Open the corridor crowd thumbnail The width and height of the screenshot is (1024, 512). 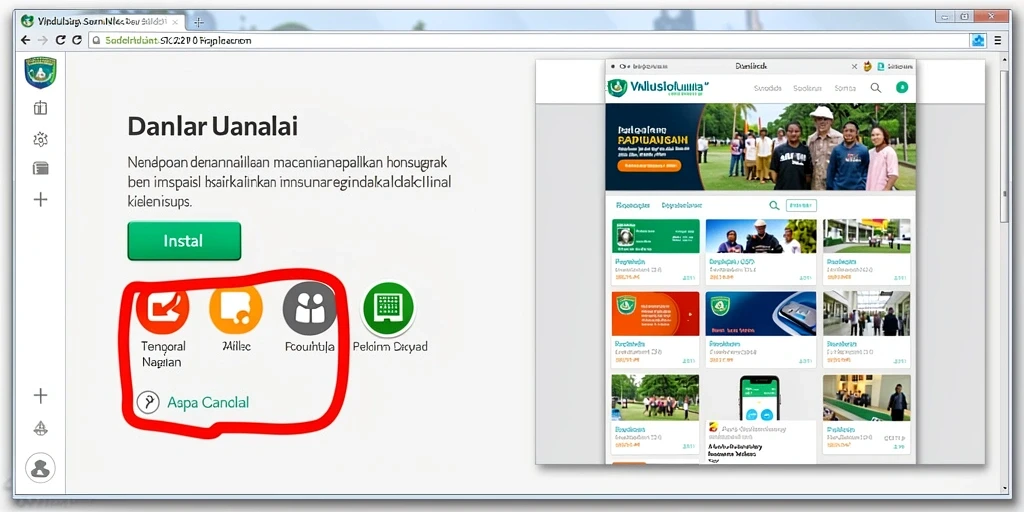click(x=867, y=313)
